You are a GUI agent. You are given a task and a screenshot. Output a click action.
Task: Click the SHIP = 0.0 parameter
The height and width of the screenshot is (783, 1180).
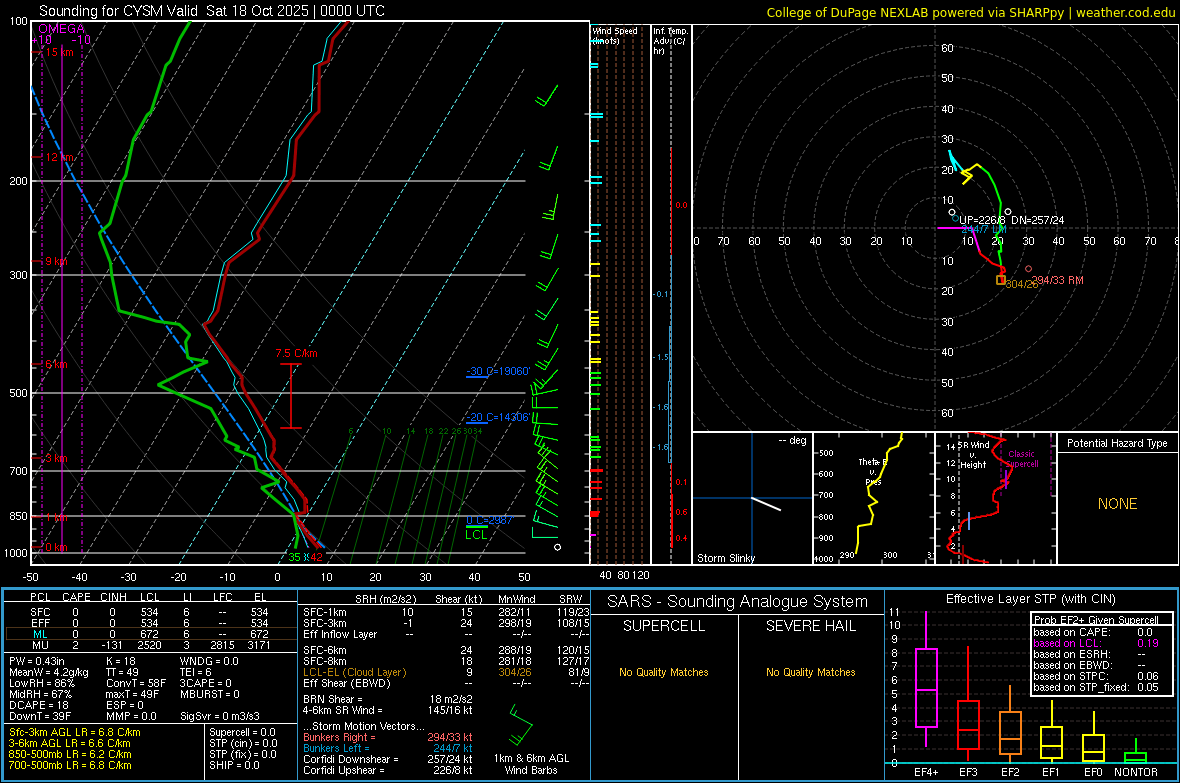tap(234, 765)
